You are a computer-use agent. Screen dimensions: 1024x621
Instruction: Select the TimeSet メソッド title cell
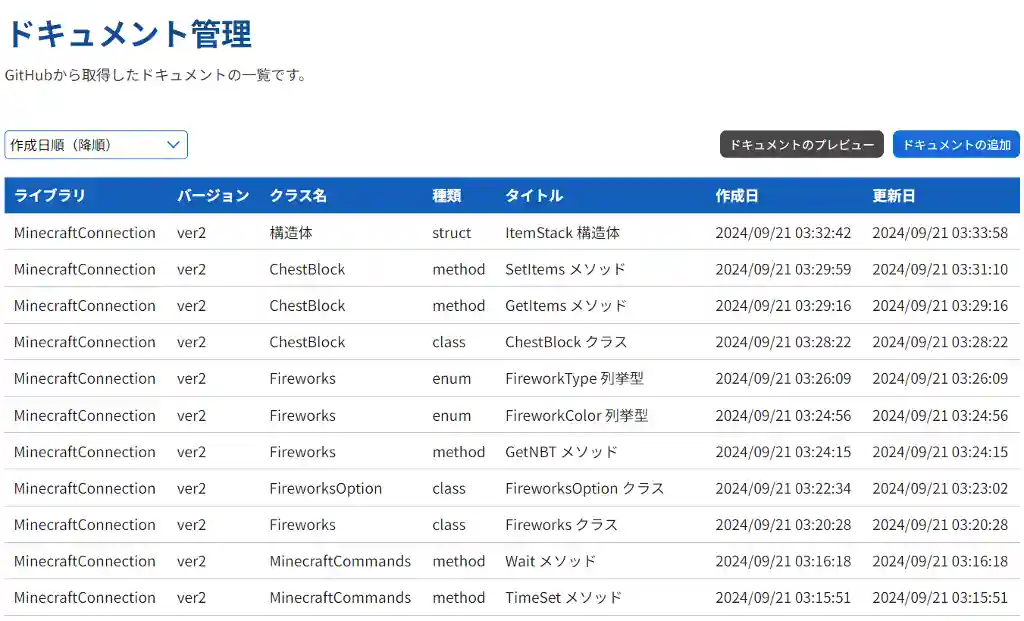564,597
